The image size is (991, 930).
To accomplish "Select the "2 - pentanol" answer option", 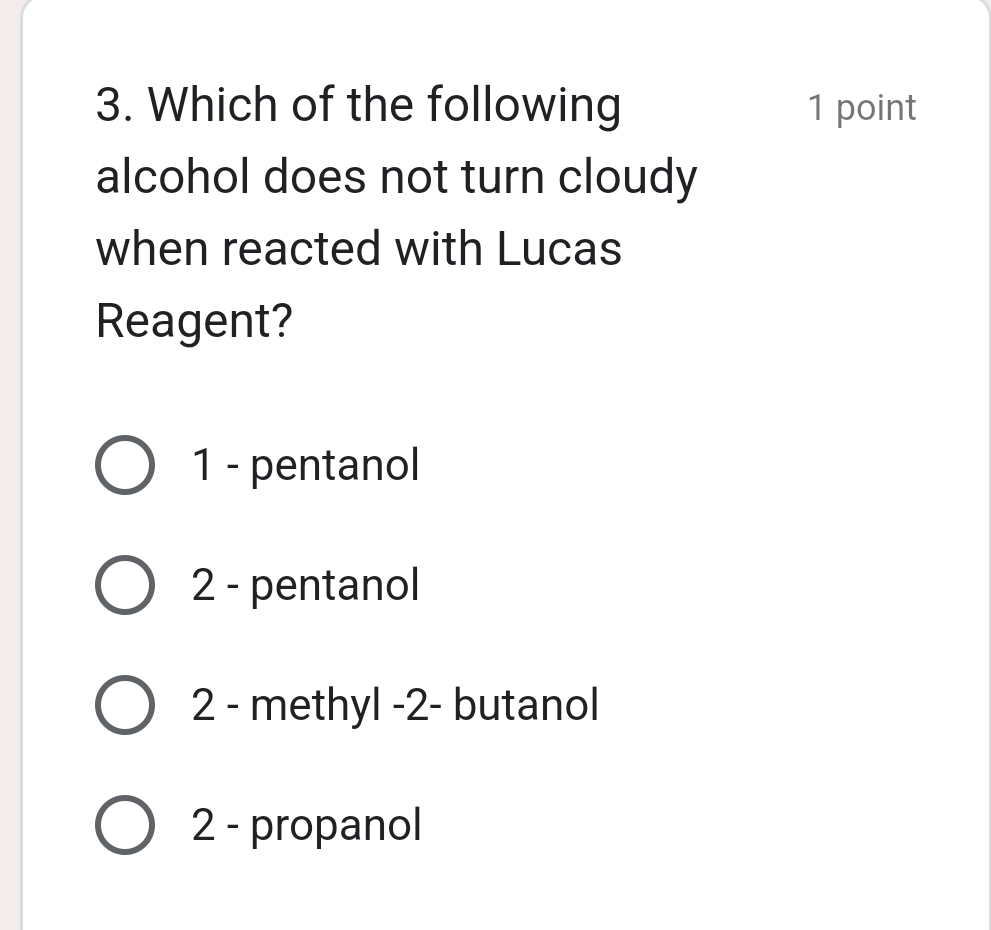I will pos(124,584).
